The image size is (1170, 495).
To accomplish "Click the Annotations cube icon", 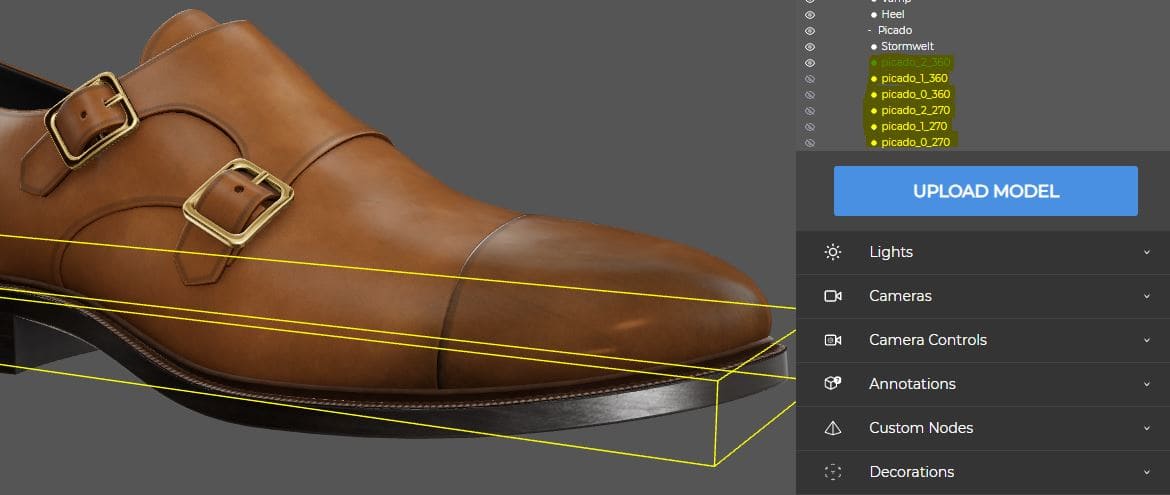I will click(x=833, y=384).
